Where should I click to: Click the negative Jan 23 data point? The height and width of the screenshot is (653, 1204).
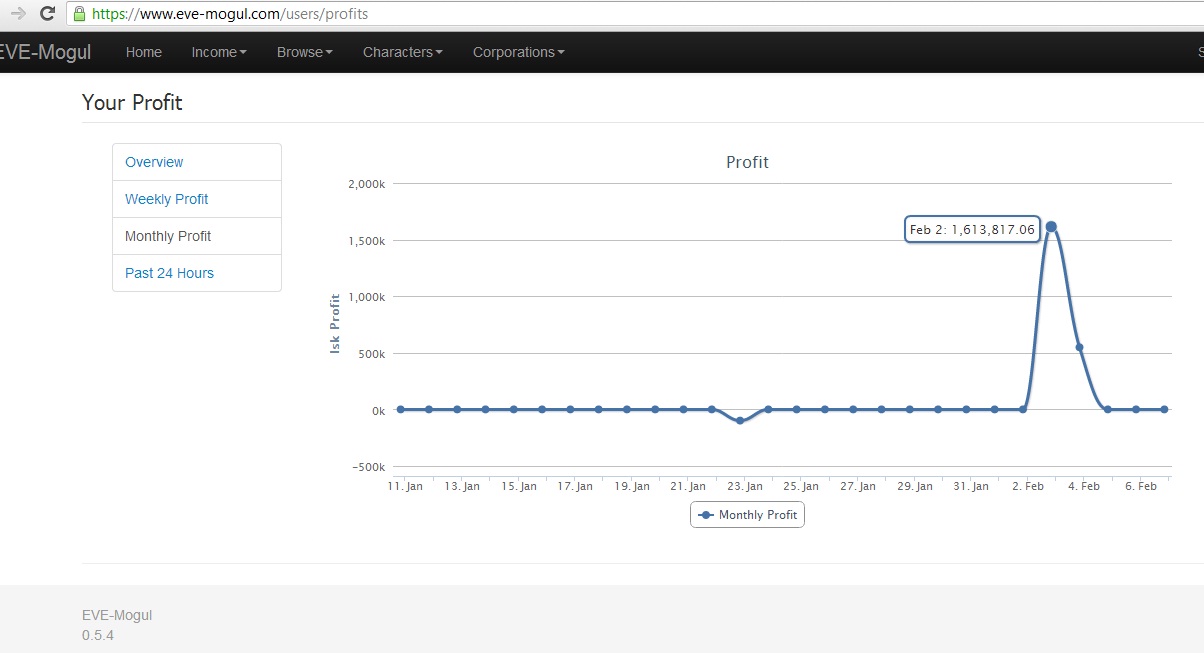(740, 421)
